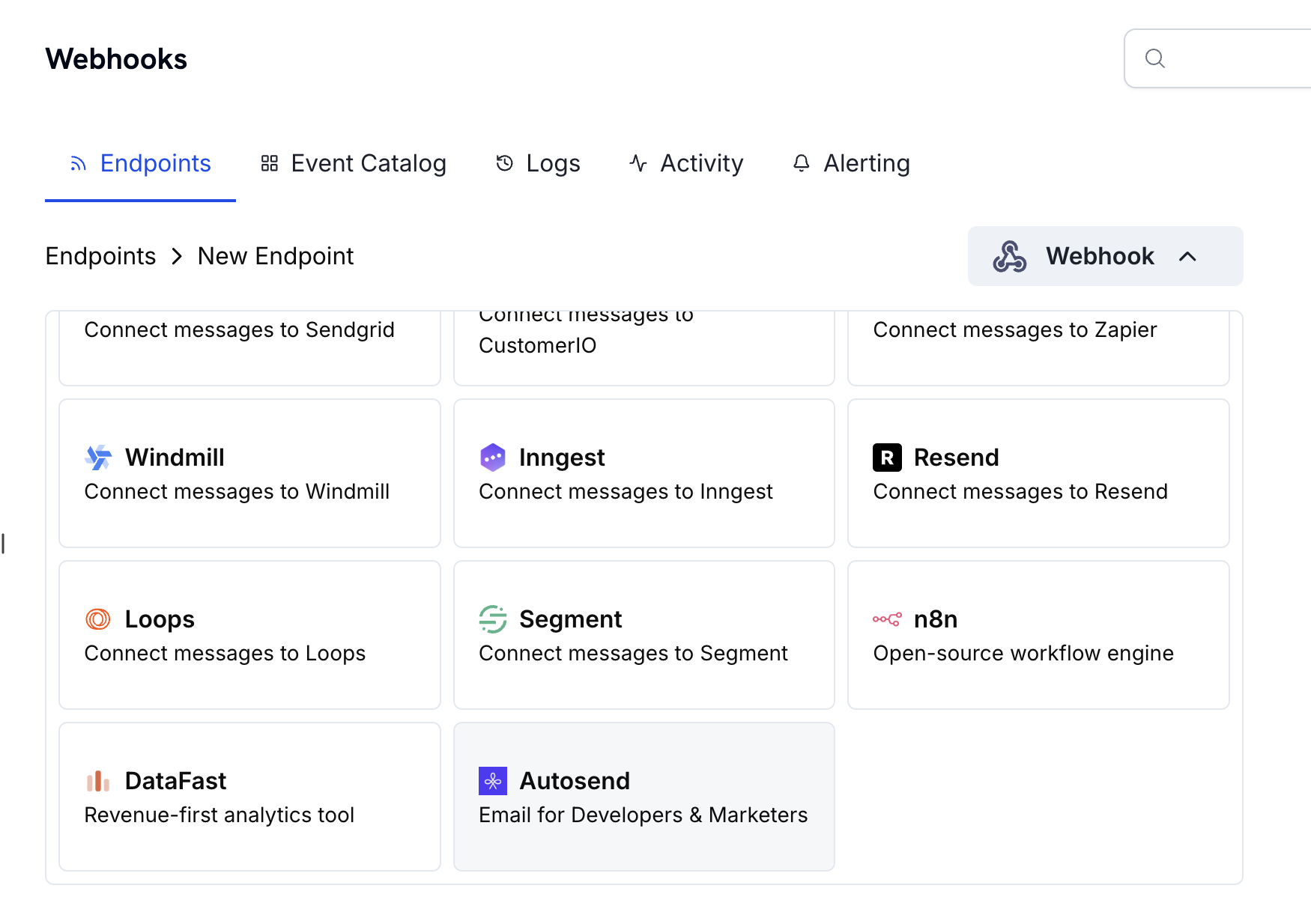The image size is (1311, 924).
Task: Open the search field with magnifier icon
Action: click(1156, 58)
